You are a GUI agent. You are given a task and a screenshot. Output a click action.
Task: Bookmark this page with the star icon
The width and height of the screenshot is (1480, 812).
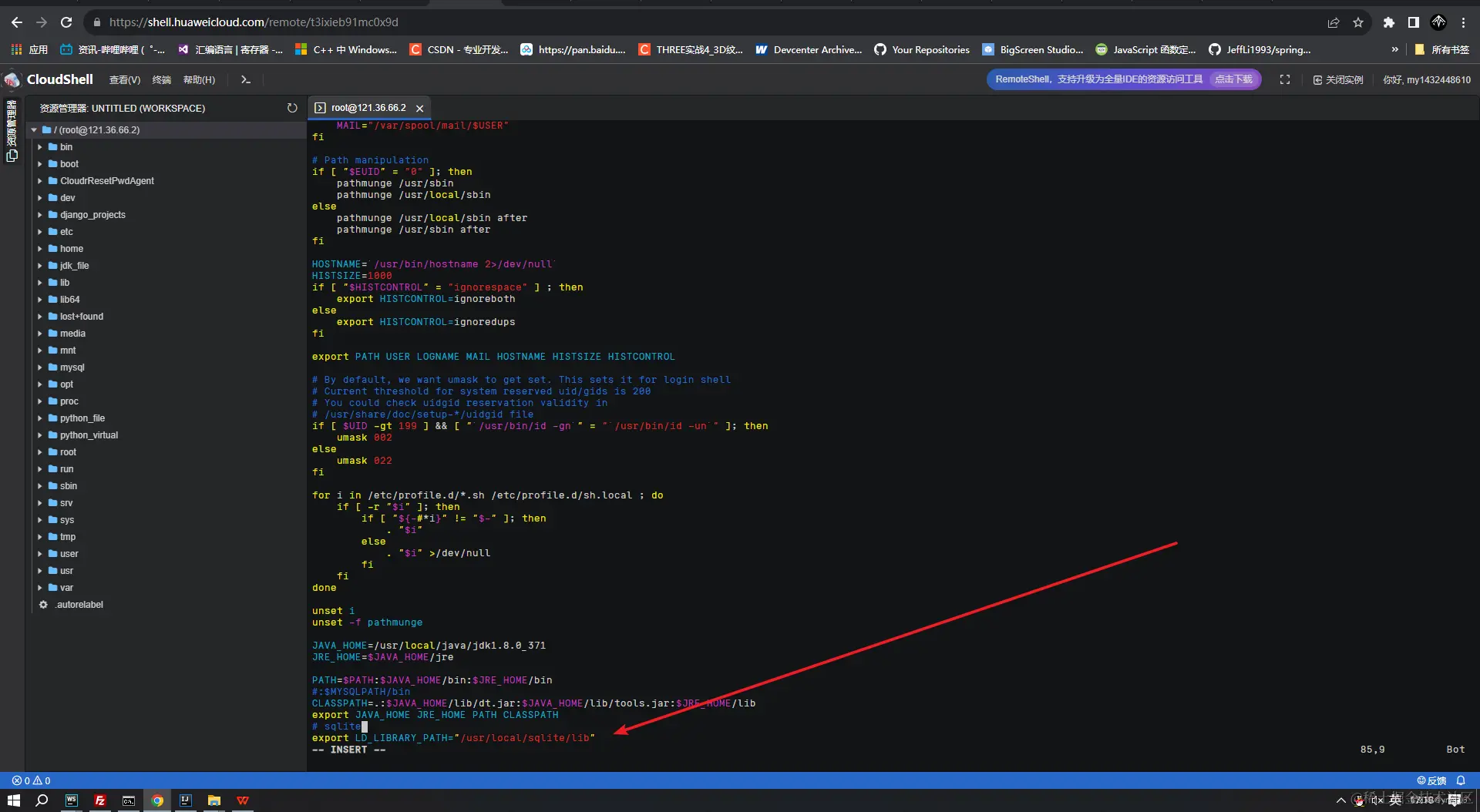tap(1359, 22)
